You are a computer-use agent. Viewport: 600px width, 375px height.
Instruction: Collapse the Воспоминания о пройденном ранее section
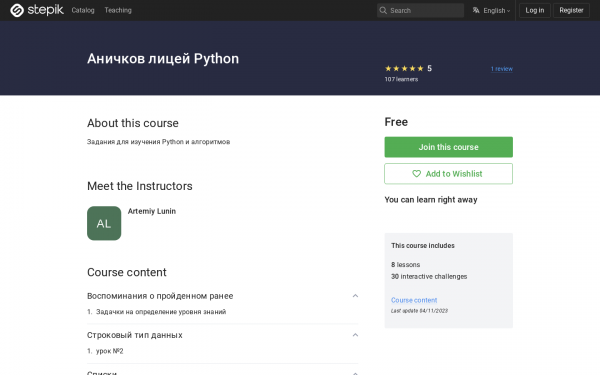(x=355, y=296)
